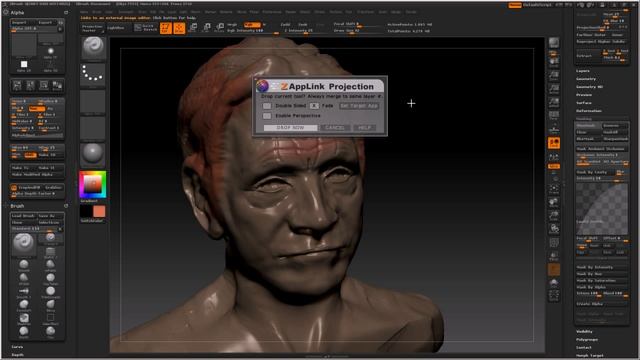This screenshot has width=640, height=360.
Task: Toggle the orange XYZ rotation button
Action: pos(554,167)
